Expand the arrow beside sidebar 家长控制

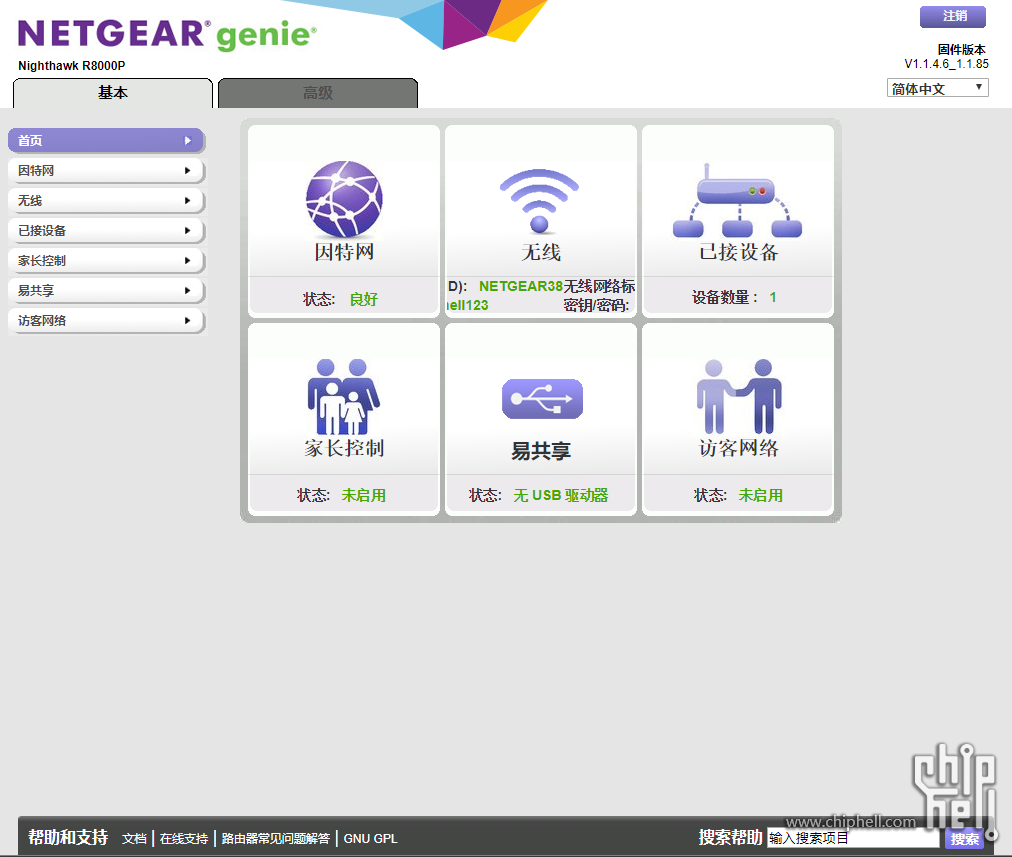pyautogui.click(x=188, y=261)
